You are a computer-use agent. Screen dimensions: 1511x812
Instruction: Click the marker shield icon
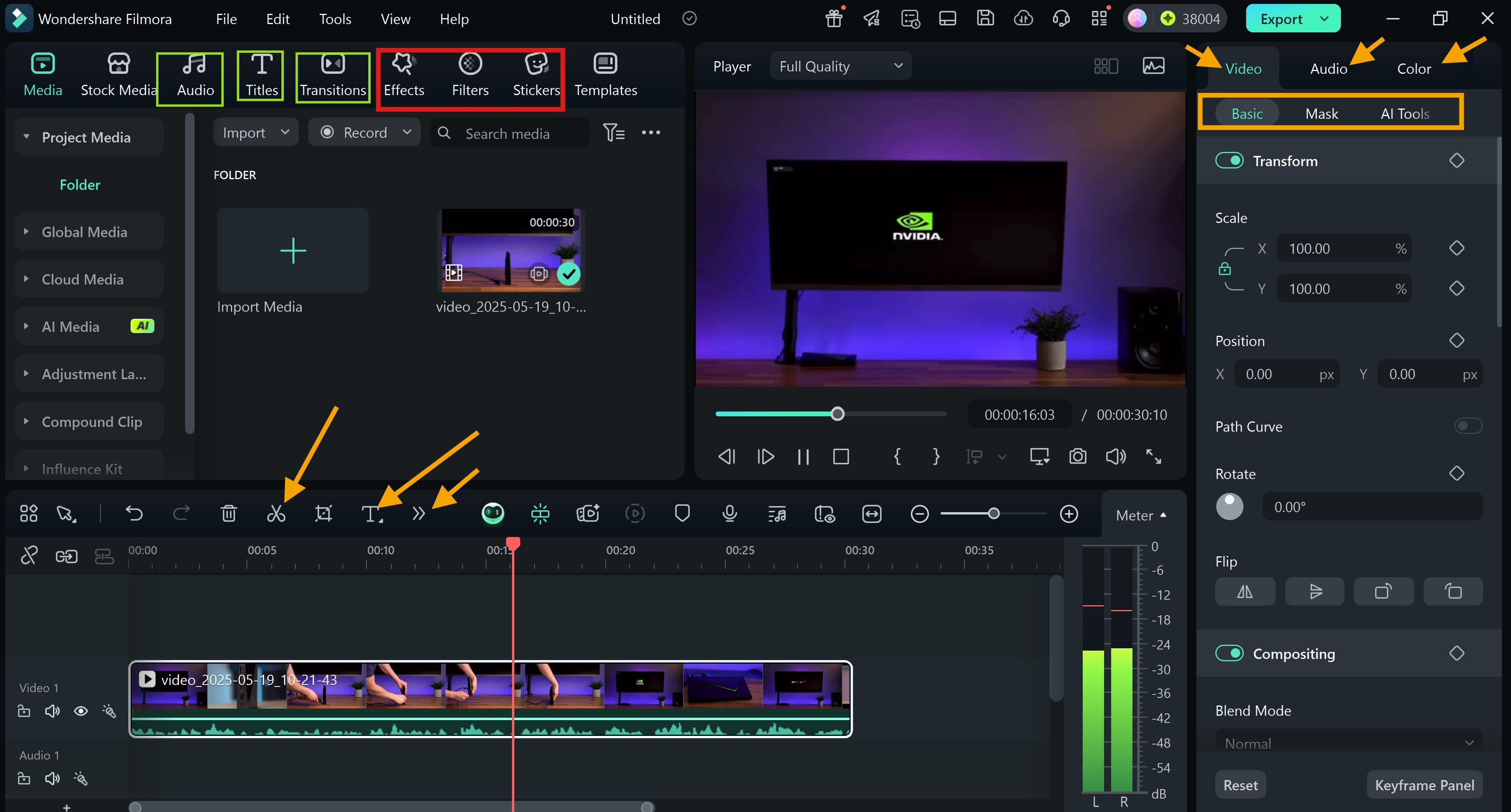pos(682,514)
